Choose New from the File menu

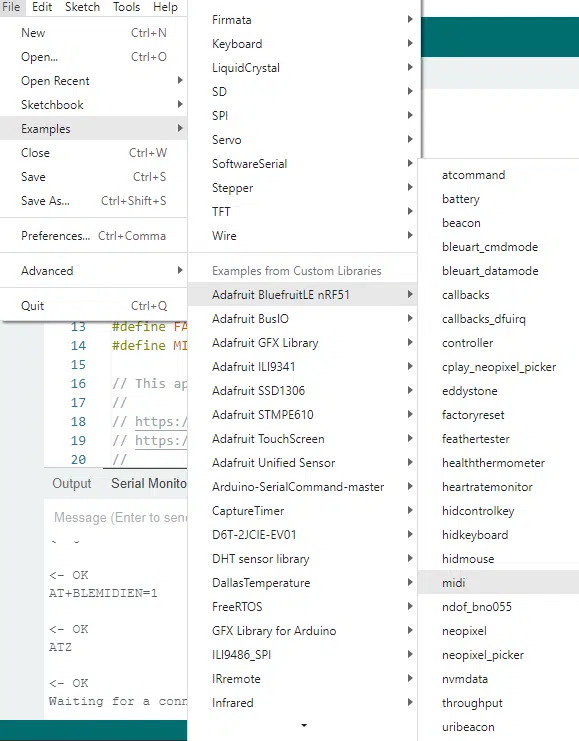(x=94, y=33)
